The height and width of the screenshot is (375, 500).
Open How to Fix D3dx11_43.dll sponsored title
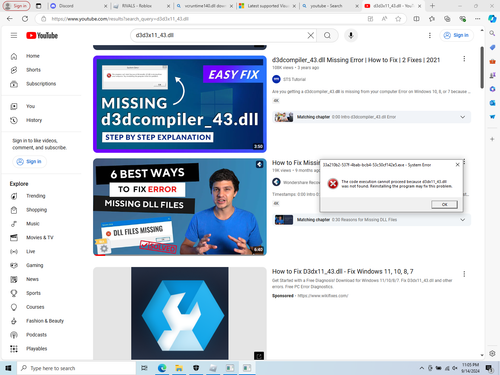342,272
